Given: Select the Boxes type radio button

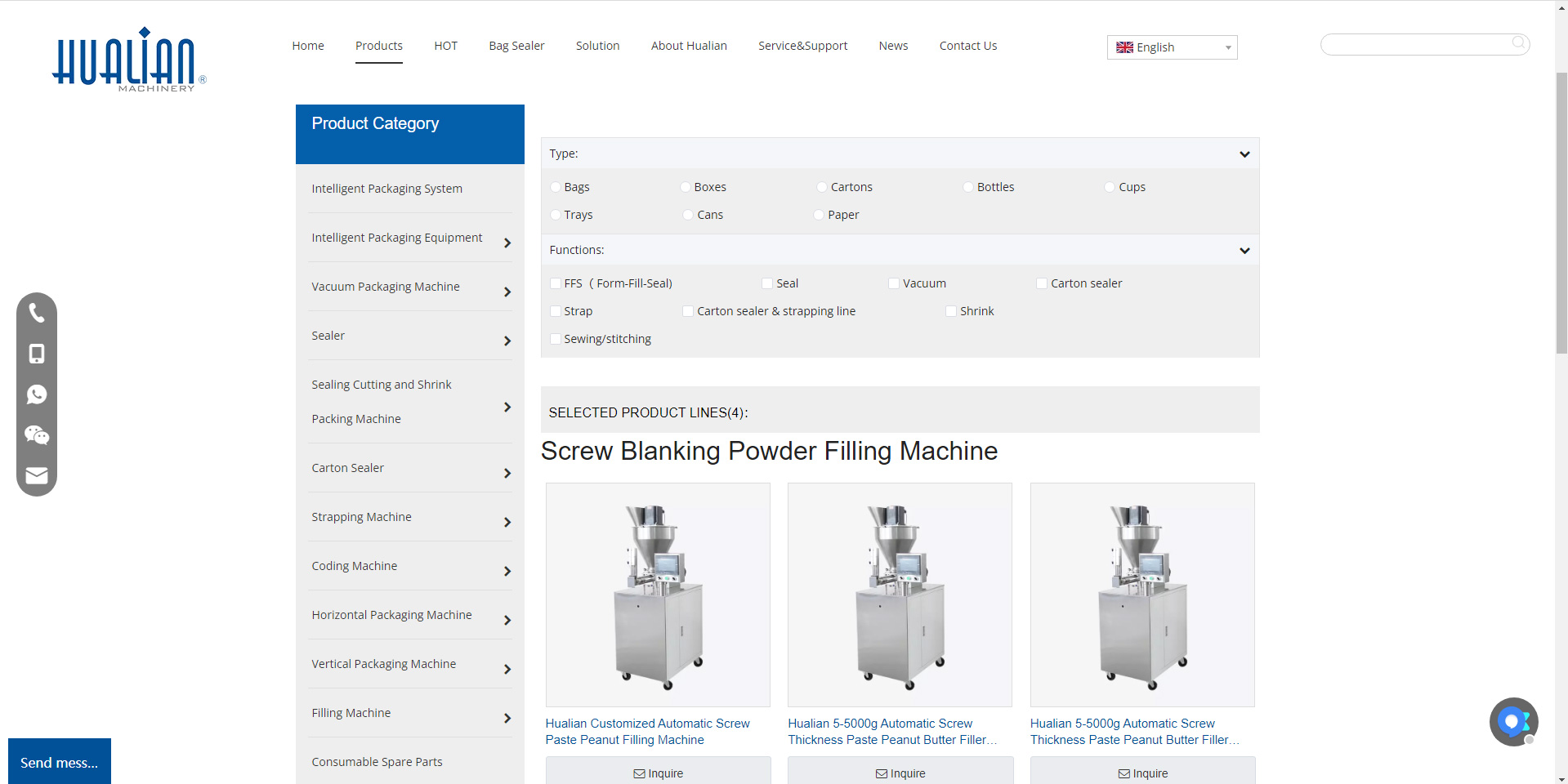Looking at the screenshot, I should 686,187.
